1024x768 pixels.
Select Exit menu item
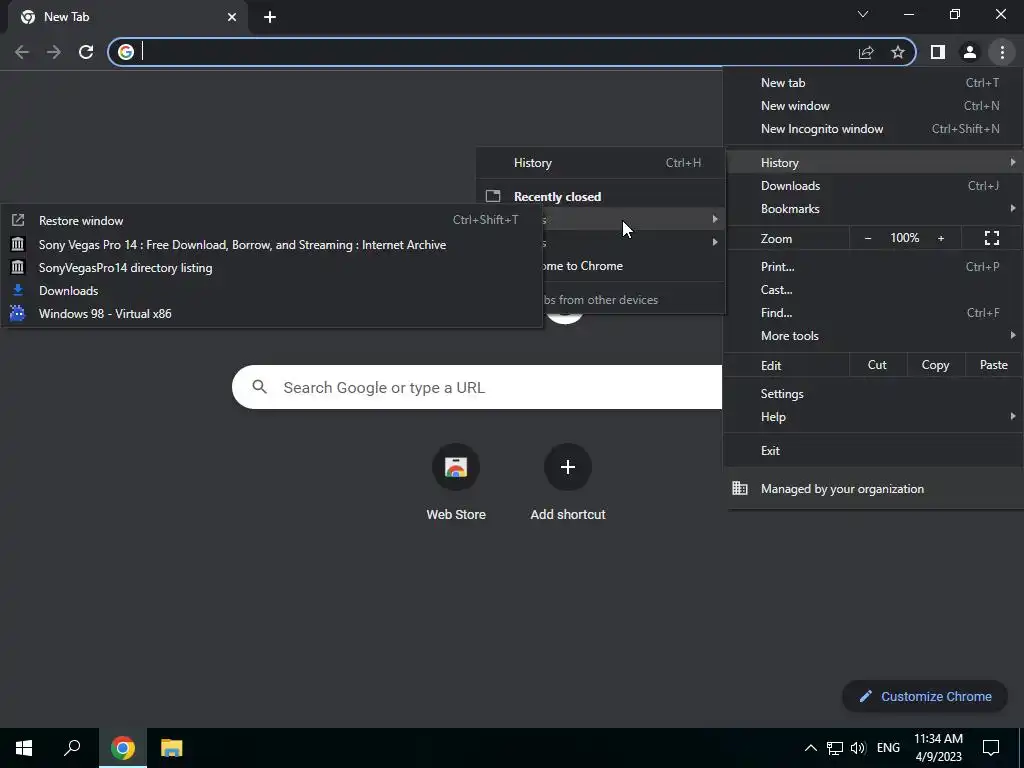[873, 451]
